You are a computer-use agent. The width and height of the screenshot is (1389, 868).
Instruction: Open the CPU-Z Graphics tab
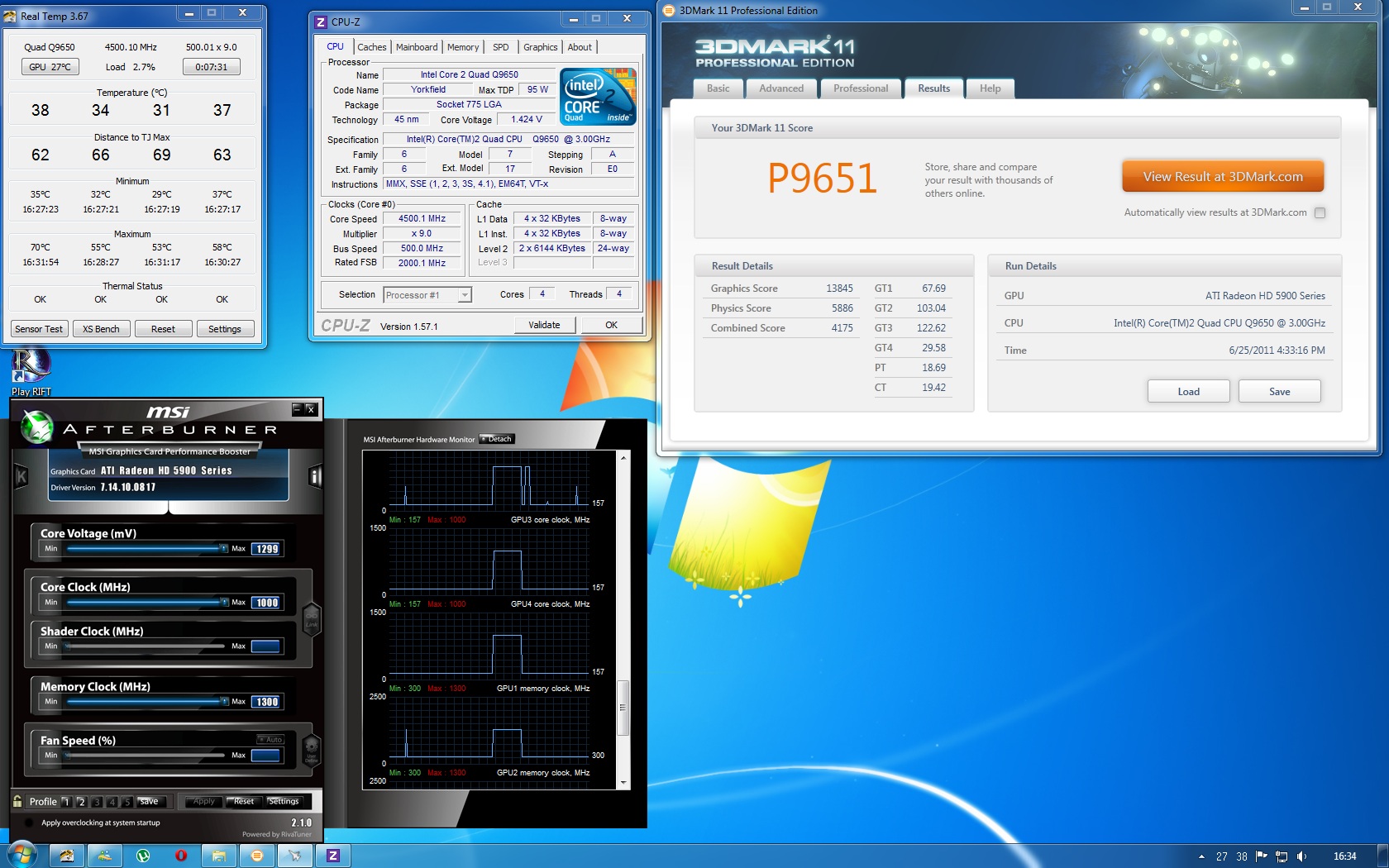tap(541, 47)
